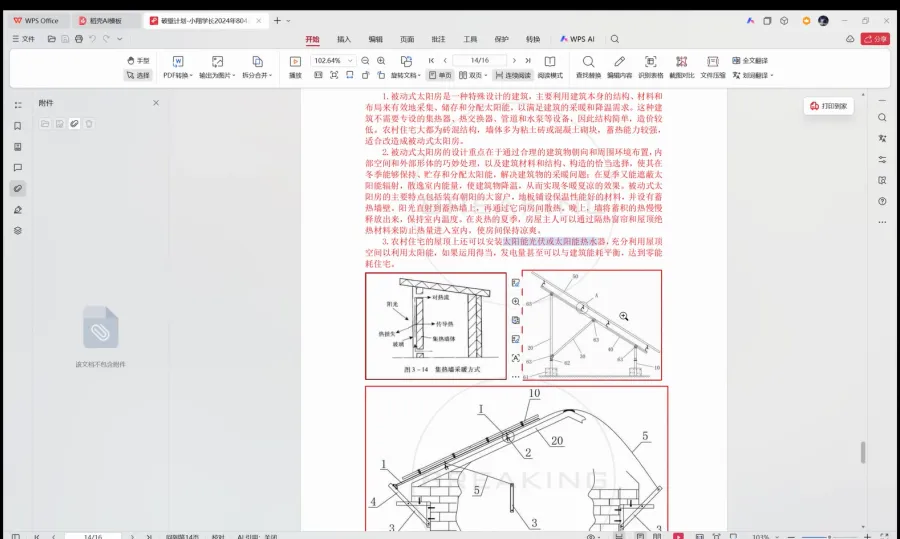
Task: Click the vertical document scrollbar thumb
Action: (863, 452)
